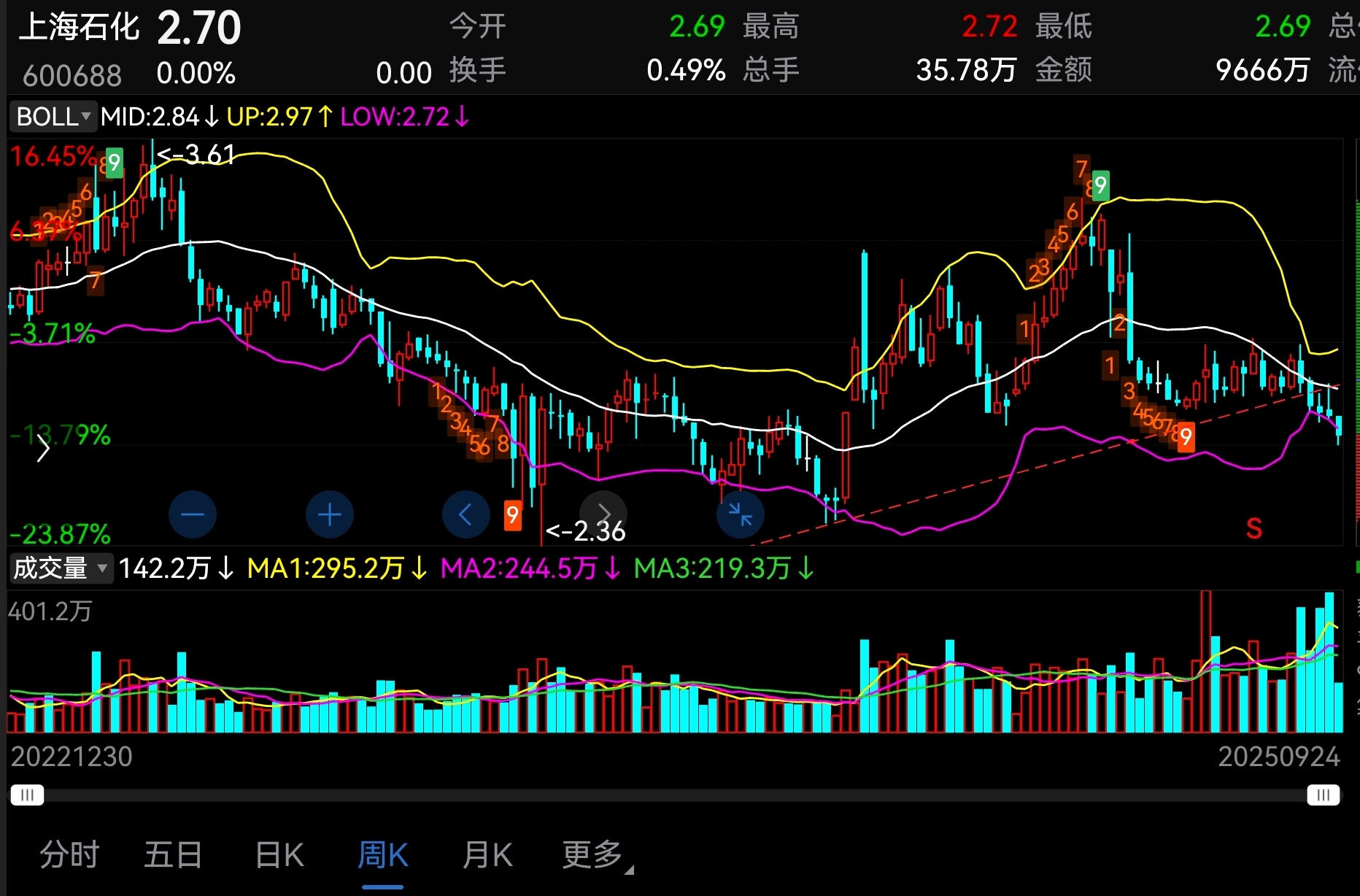Switch to the 日K tab
Screen dimensions: 1360x896
coord(279,854)
